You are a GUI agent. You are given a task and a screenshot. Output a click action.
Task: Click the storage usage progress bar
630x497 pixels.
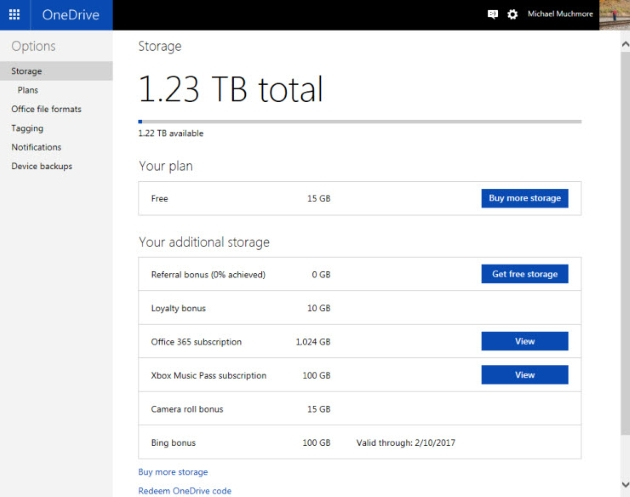(359, 121)
